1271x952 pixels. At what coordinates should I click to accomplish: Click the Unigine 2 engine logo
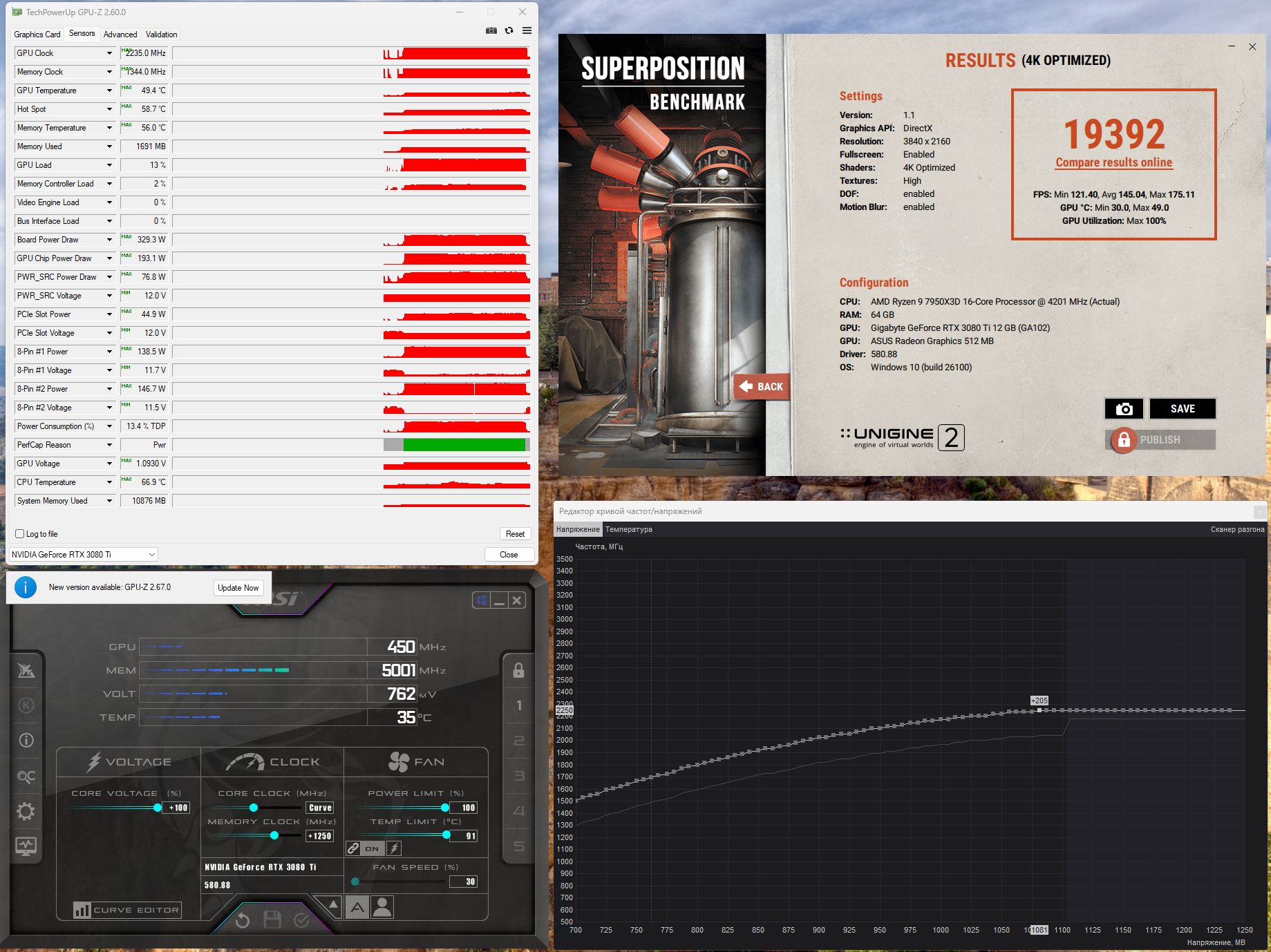coord(902,437)
